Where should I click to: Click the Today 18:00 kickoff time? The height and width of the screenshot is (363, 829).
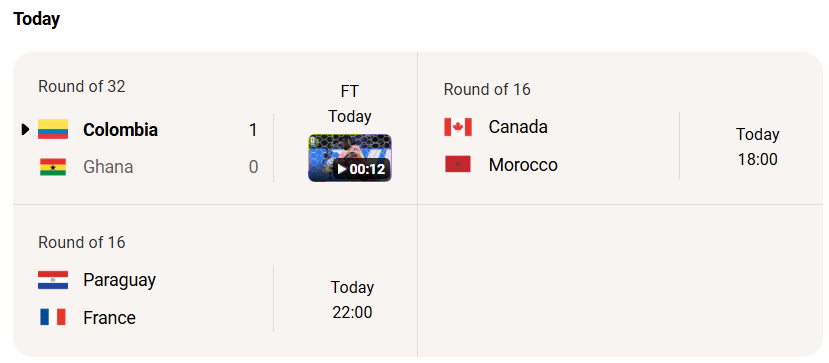tap(758, 147)
